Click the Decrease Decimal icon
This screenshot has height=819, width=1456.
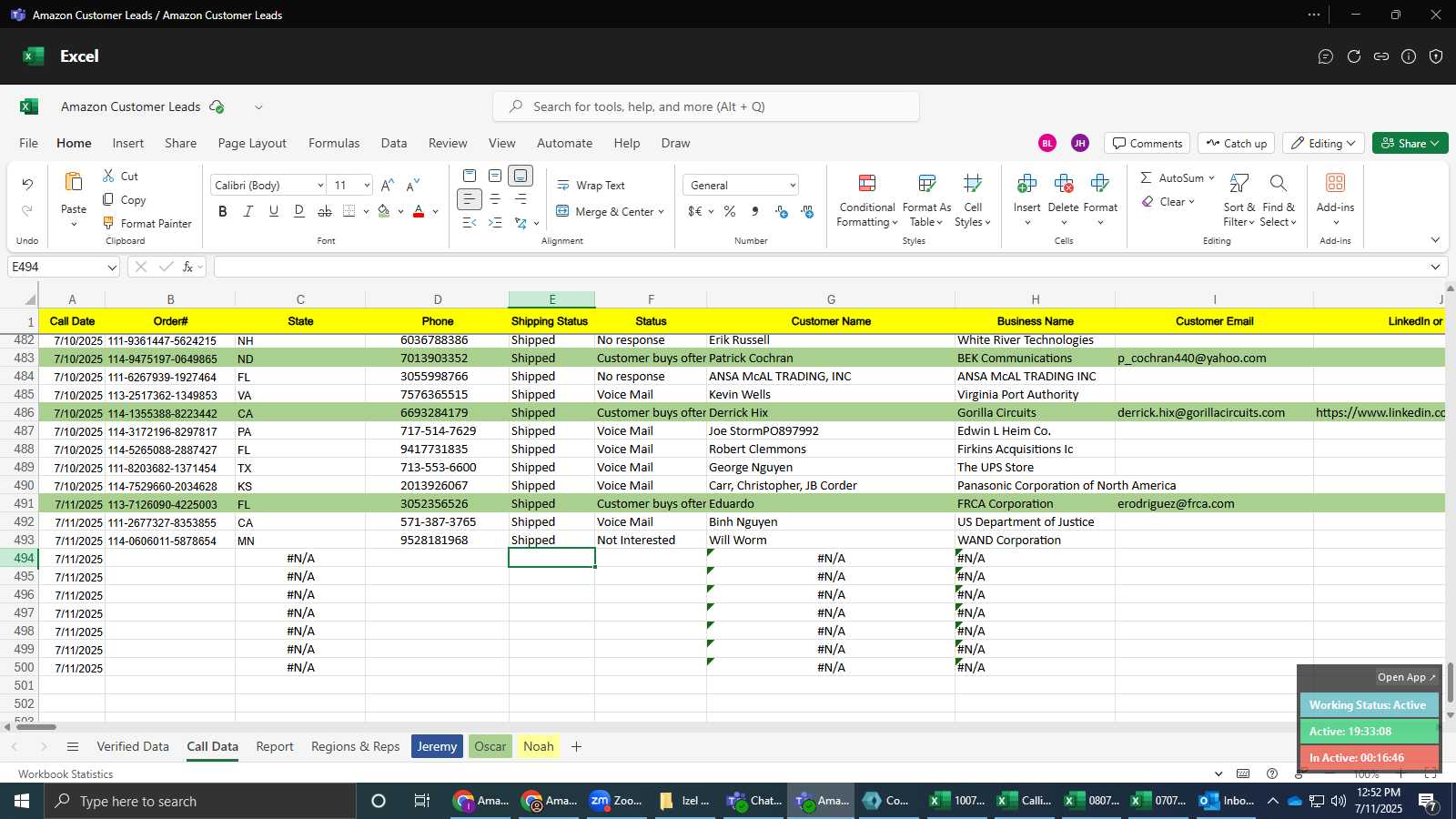pyautogui.click(x=807, y=211)
